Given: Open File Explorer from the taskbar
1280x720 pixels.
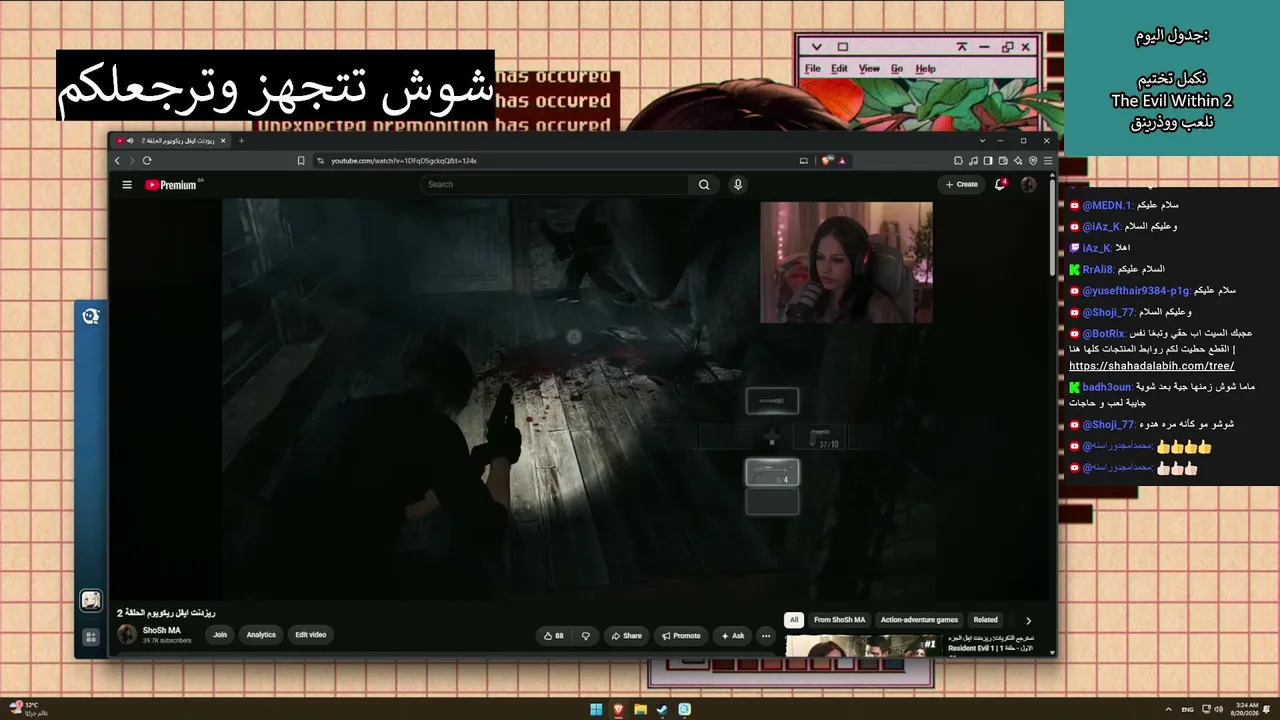Looking at the screenshot, I should point(640,709).
